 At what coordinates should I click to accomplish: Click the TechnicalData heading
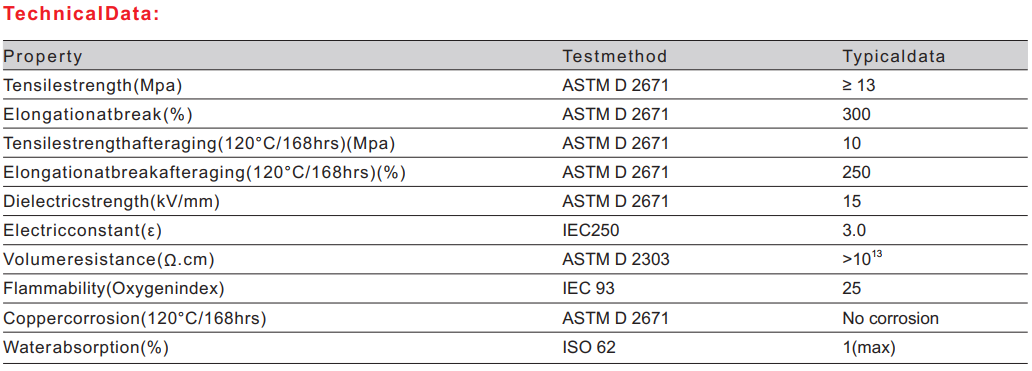[82, 14]
